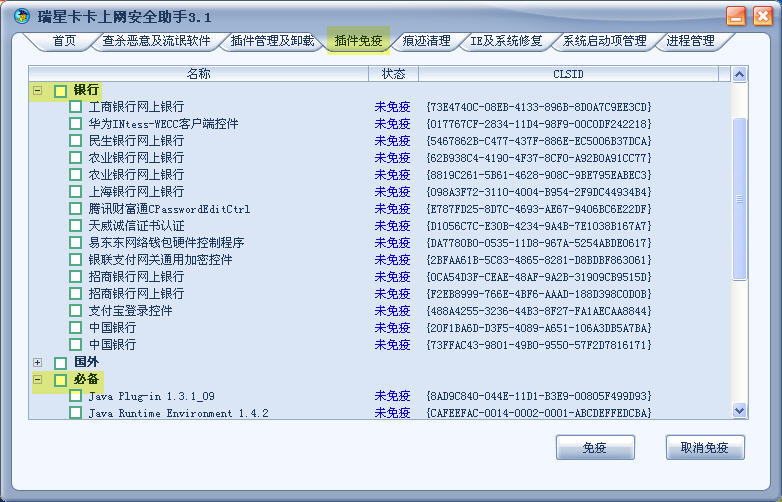Select Java Runtime Environment 1.4.2 entry name
The image size is (782, 502).
(x=179, y=413)
